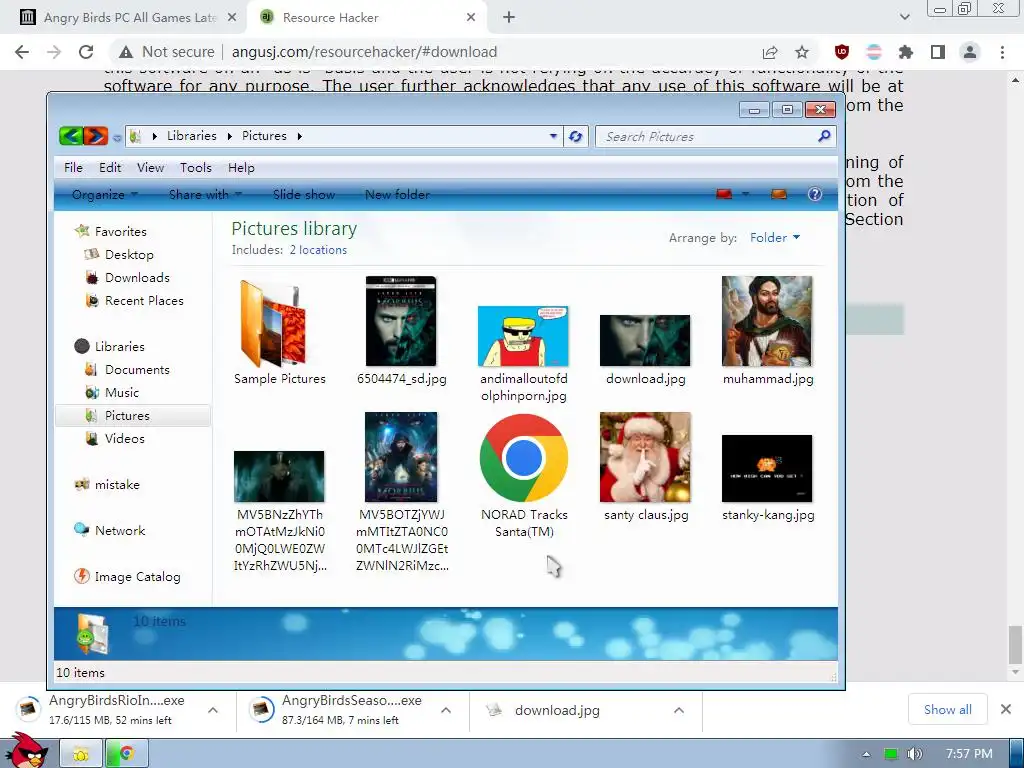Select Desktop in Favorites
1024x768 pixels.
(x=129, y=255)
